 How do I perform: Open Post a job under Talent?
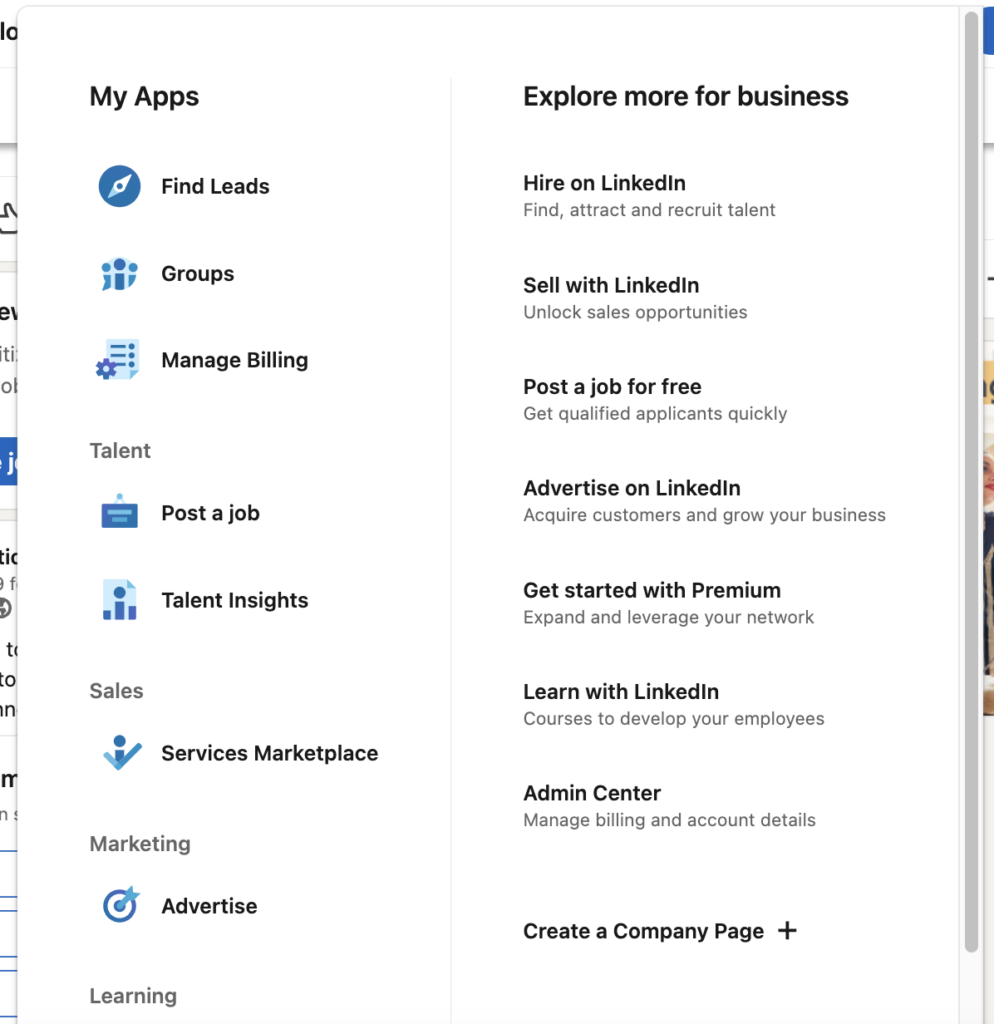point(210,513)
